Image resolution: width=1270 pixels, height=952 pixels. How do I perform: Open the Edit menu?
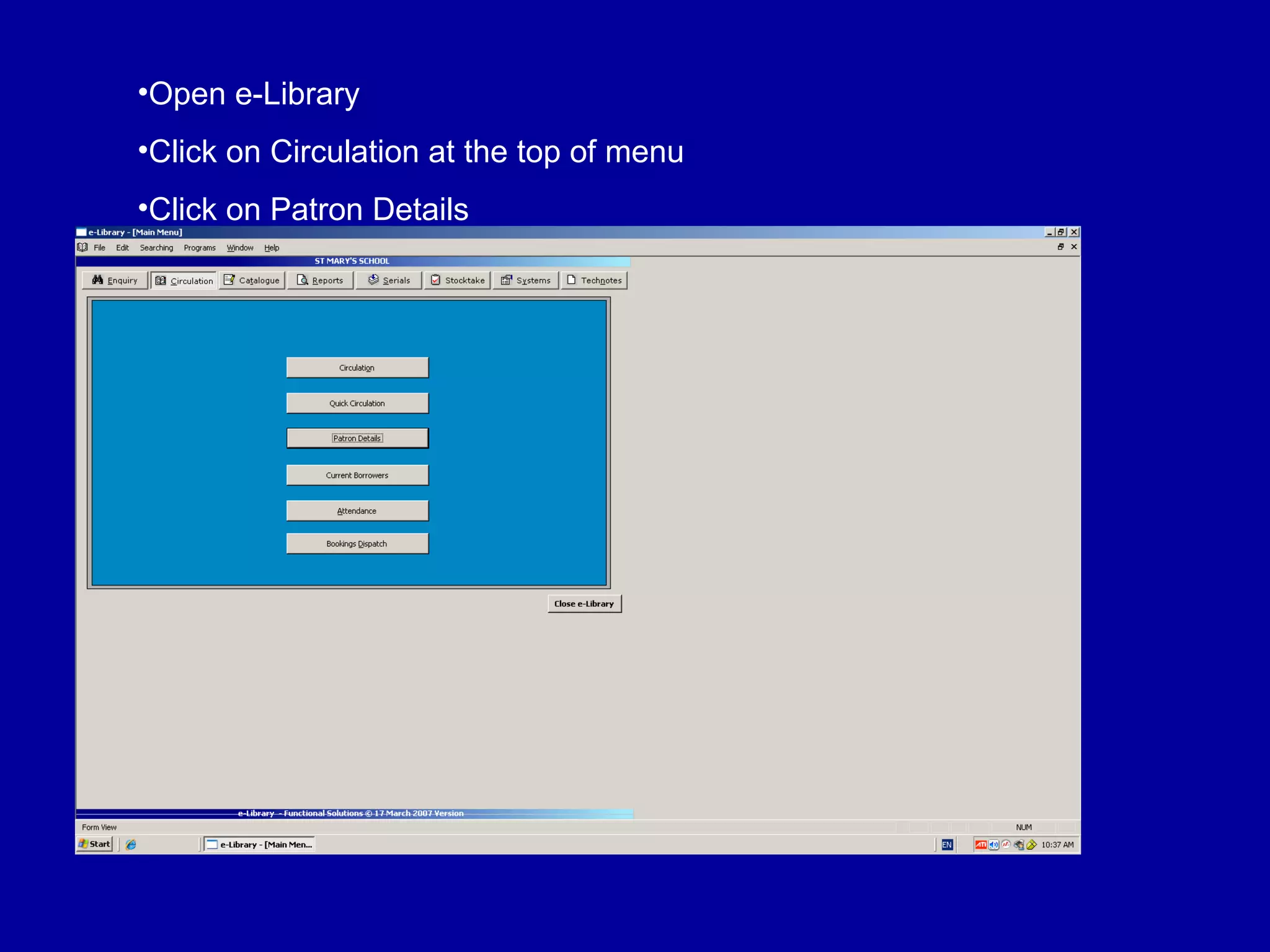point(122,247)
